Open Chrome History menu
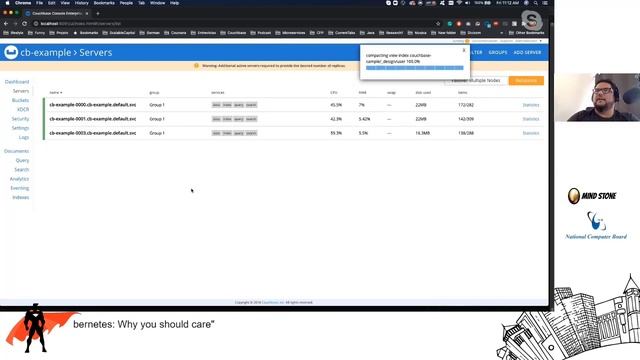The width and height of the screenshot is (640, 360). [82, 3]
